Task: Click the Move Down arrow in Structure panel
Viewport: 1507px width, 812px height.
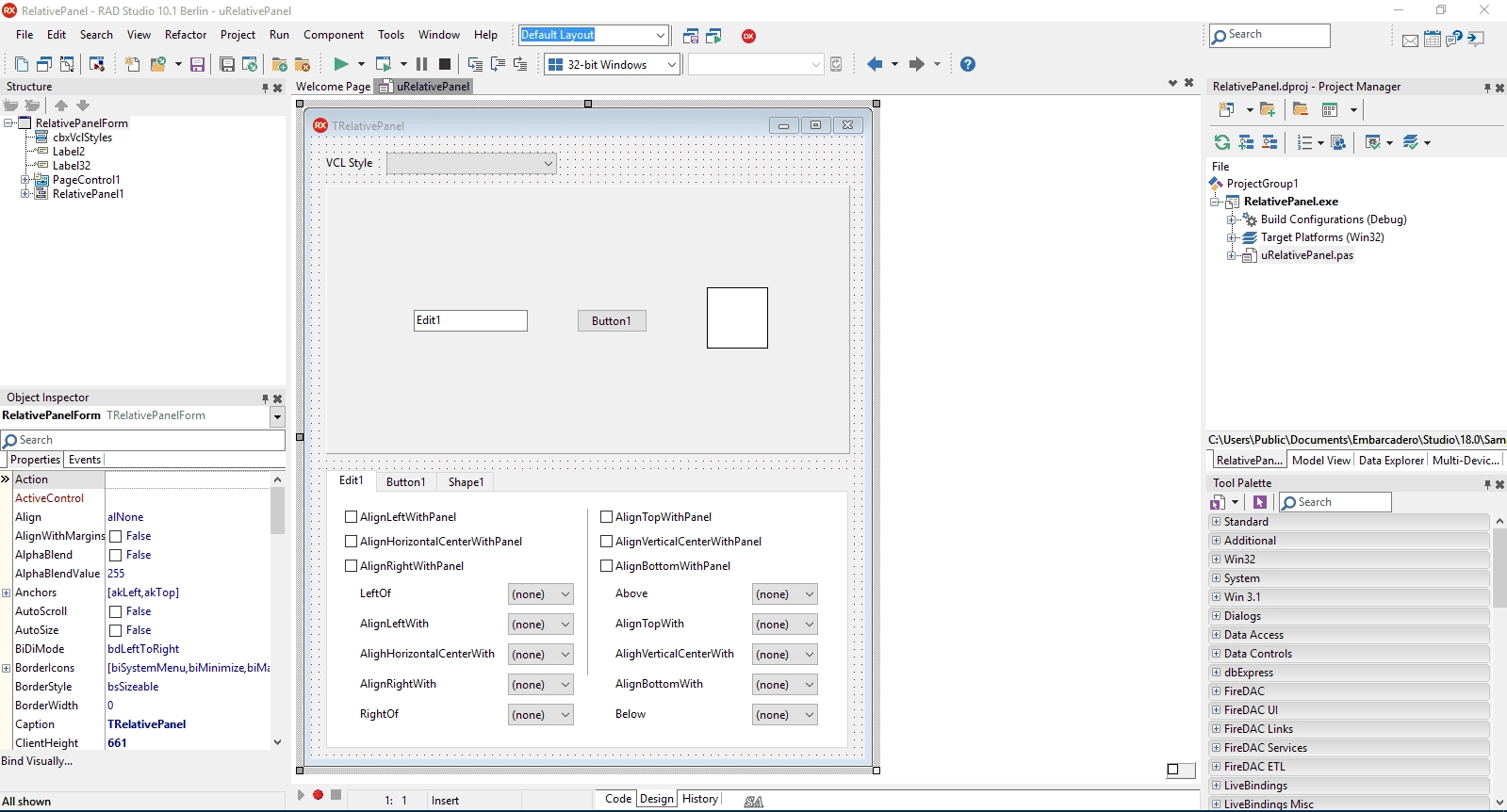Action: pyautogui.click(x=83, y=106)
